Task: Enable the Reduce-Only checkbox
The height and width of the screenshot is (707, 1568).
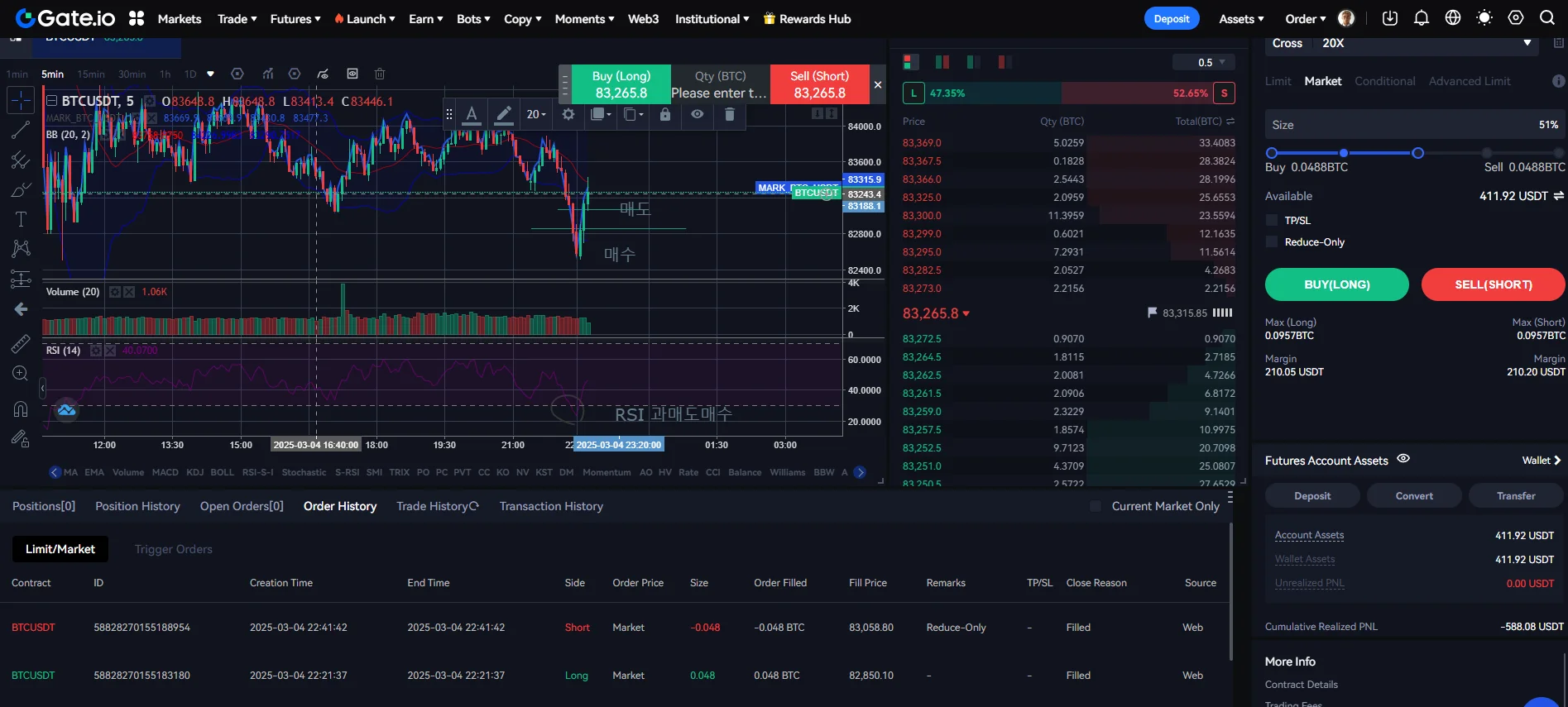Action: [x=1272, y=241]
